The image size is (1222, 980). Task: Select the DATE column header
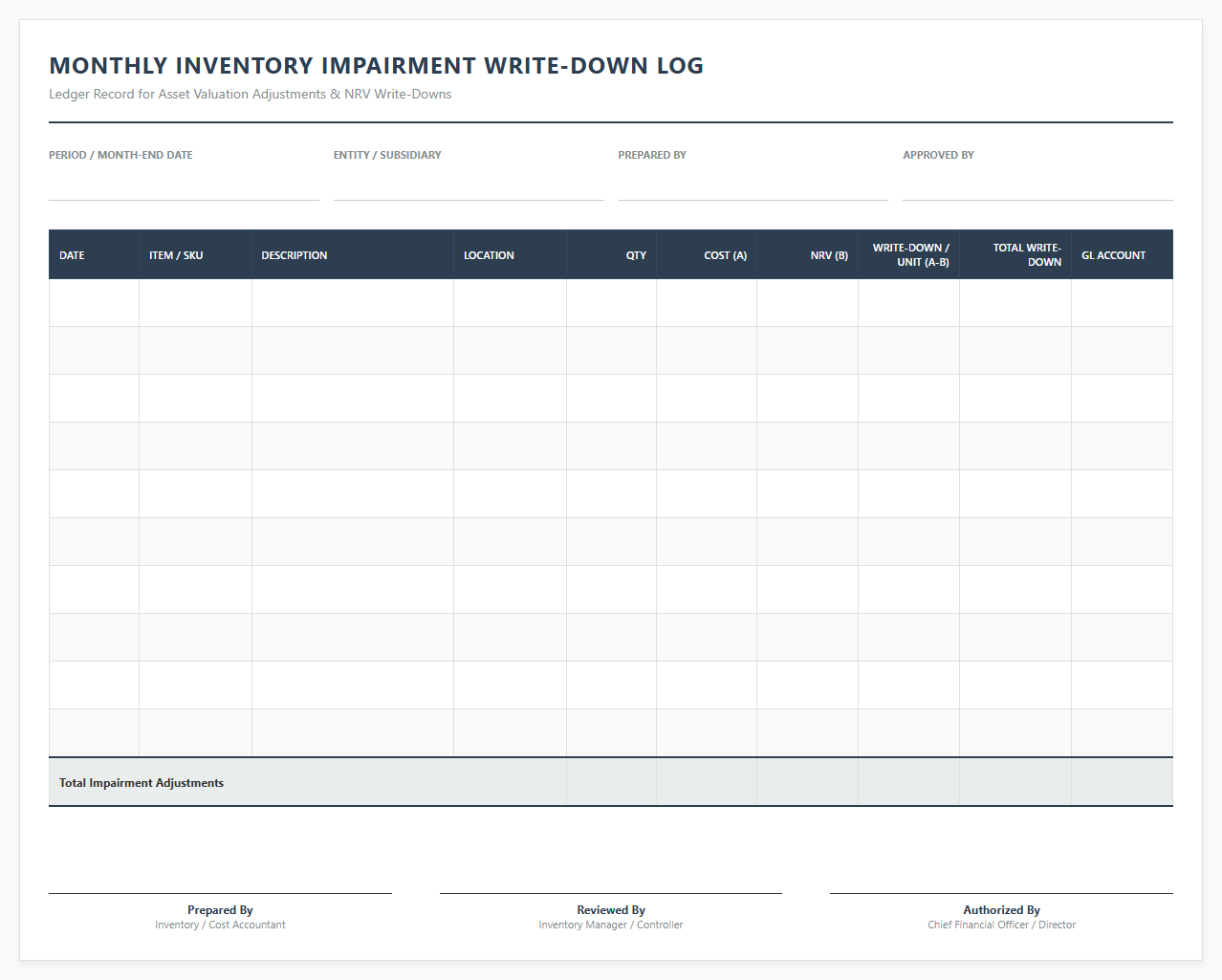[x=94, y=255]
